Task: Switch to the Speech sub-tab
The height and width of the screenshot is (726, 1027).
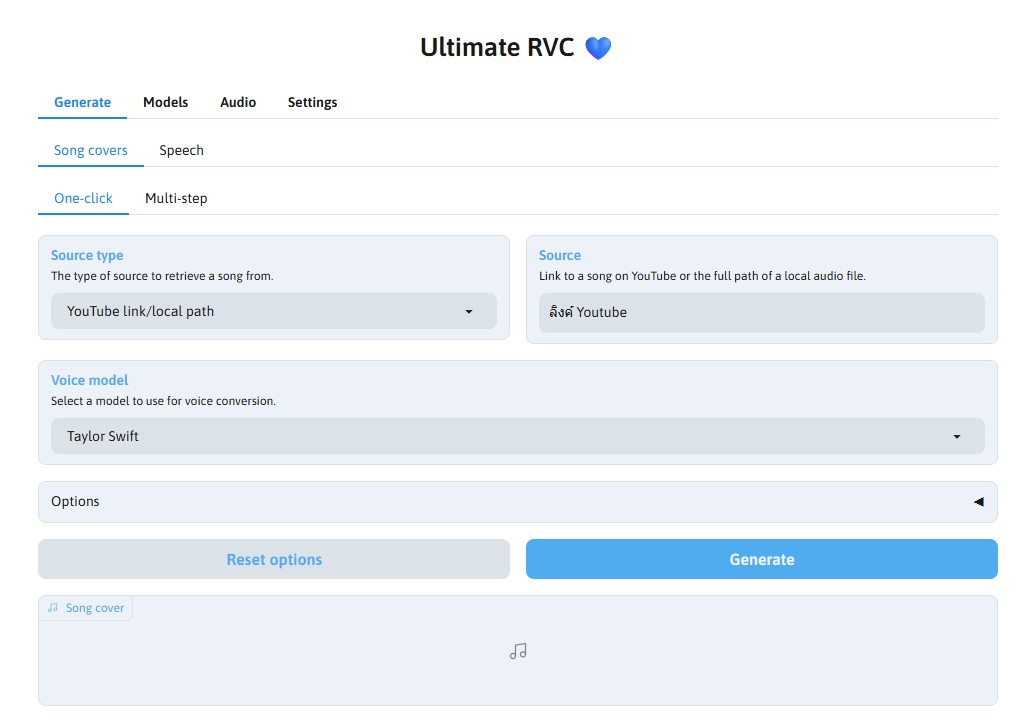Action: [181, 150]
